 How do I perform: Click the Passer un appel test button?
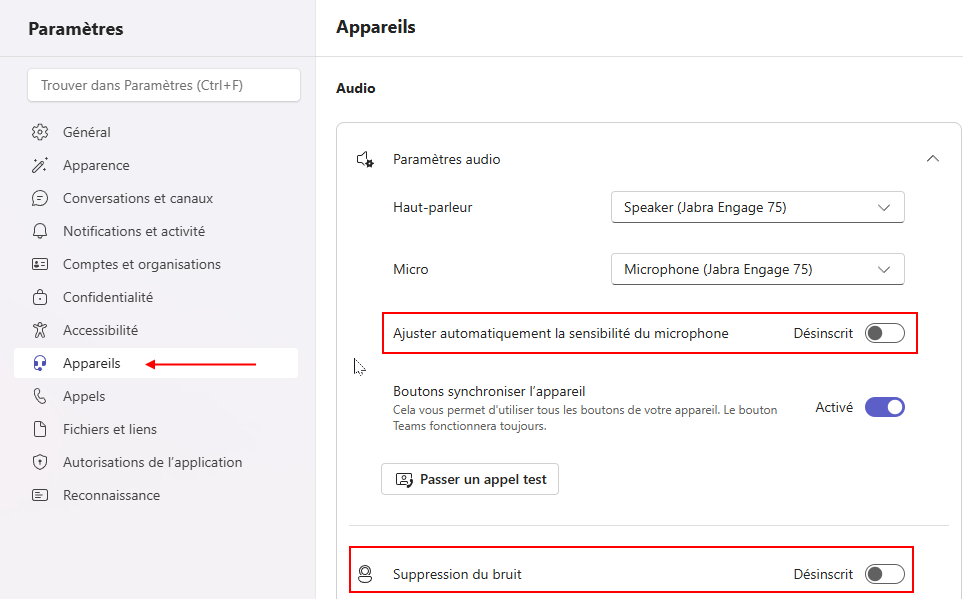[x=470, y=479]
